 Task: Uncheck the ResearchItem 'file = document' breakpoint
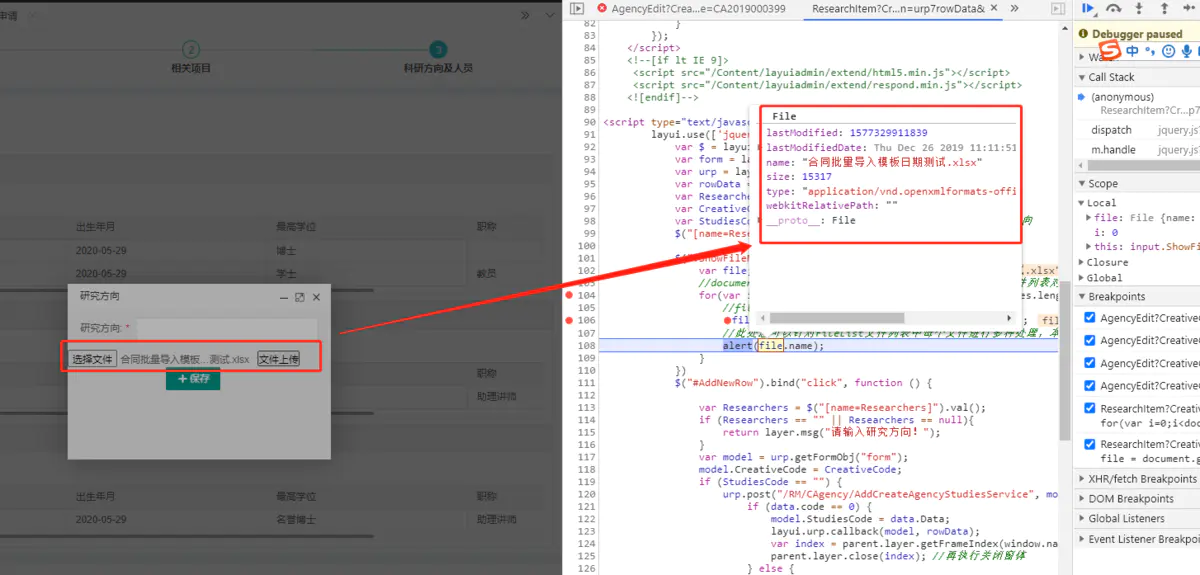(x=1090, y=444)
